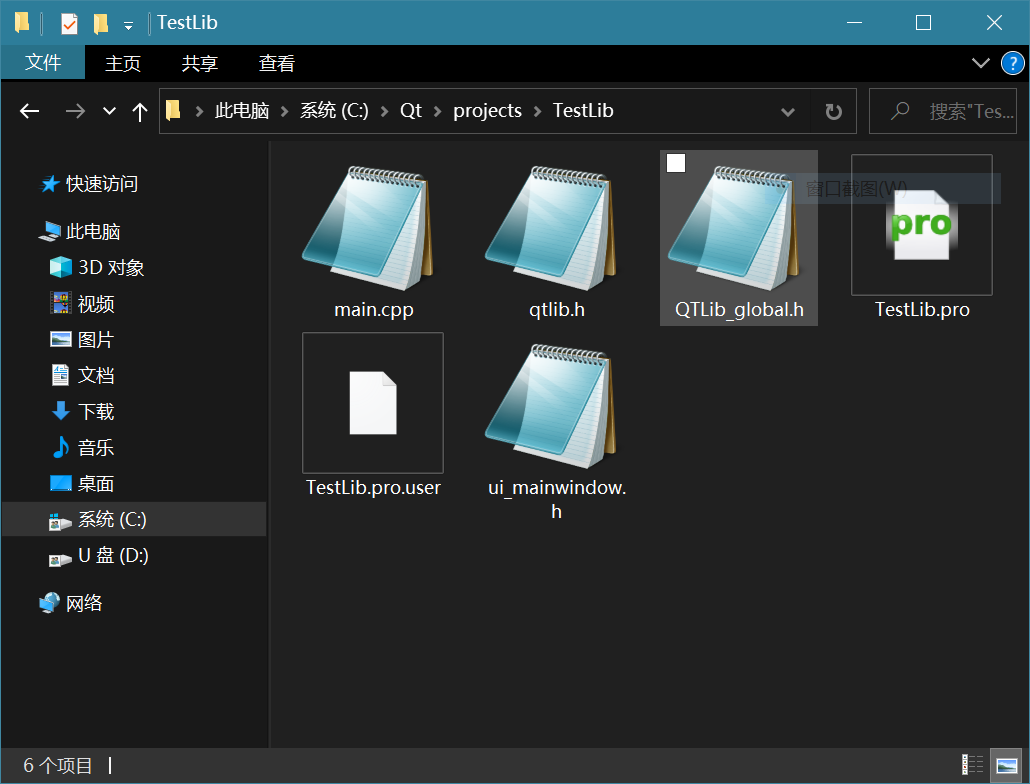Open the recent locations dropdown arrow

tap(109, 111)
